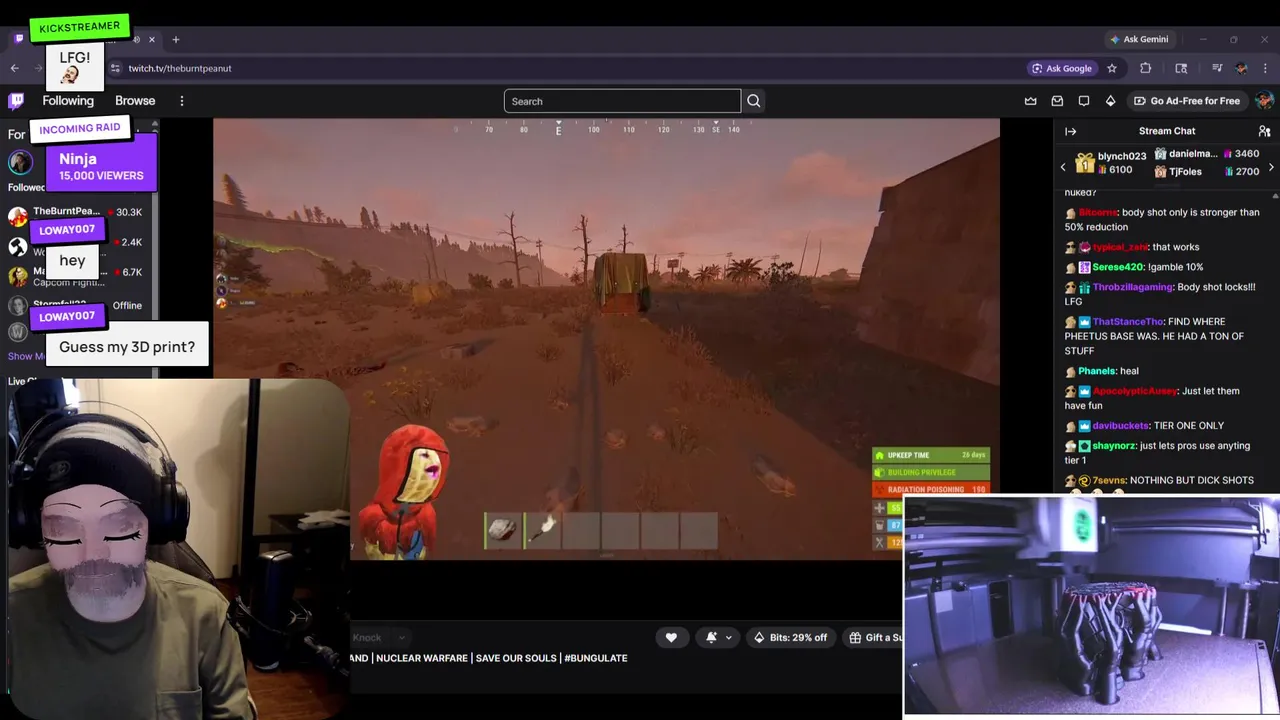Click the Gift a Sub button

point(873,637)
